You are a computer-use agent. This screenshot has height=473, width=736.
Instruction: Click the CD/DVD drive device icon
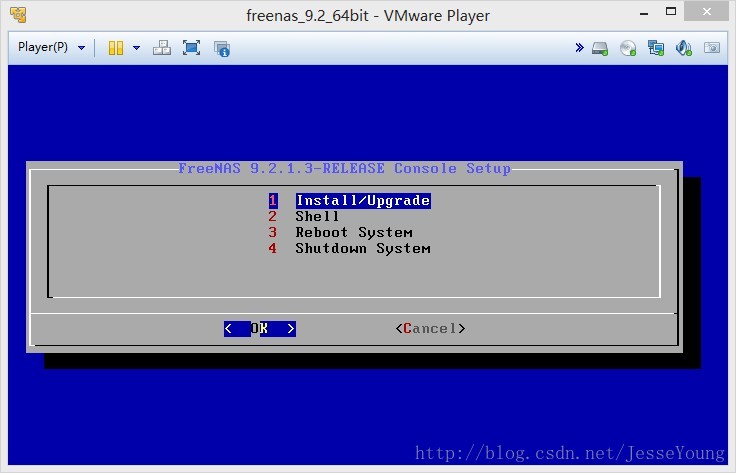pos(628,48)
